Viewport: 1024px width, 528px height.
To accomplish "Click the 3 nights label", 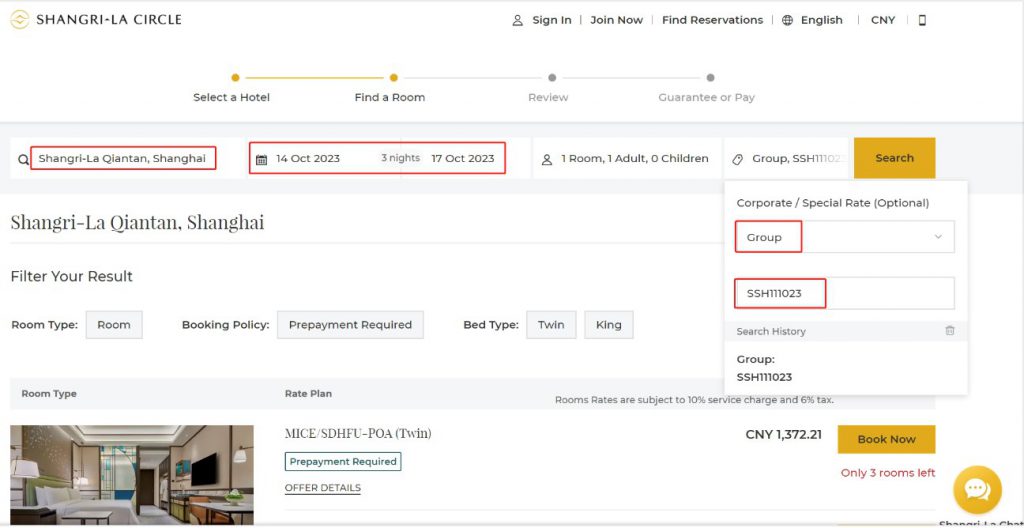I will [x=400, y=158].
